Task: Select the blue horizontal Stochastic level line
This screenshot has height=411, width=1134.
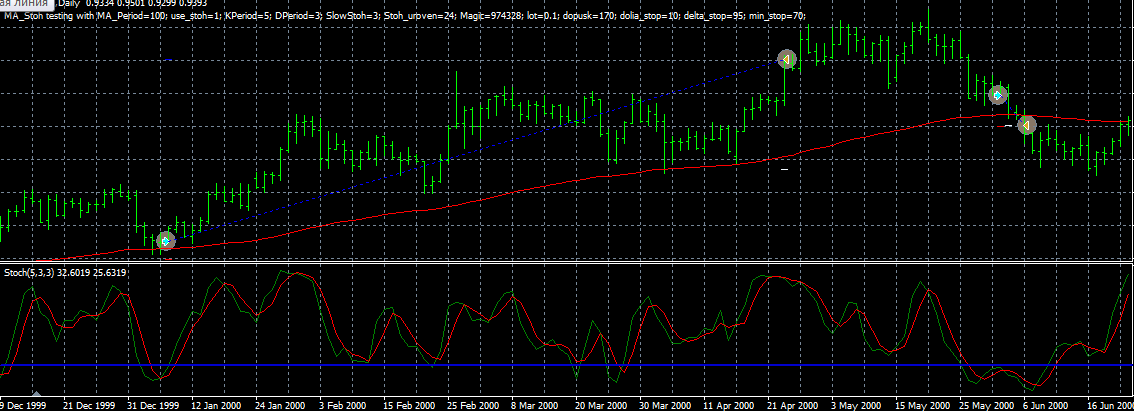Action: point(567,365)
